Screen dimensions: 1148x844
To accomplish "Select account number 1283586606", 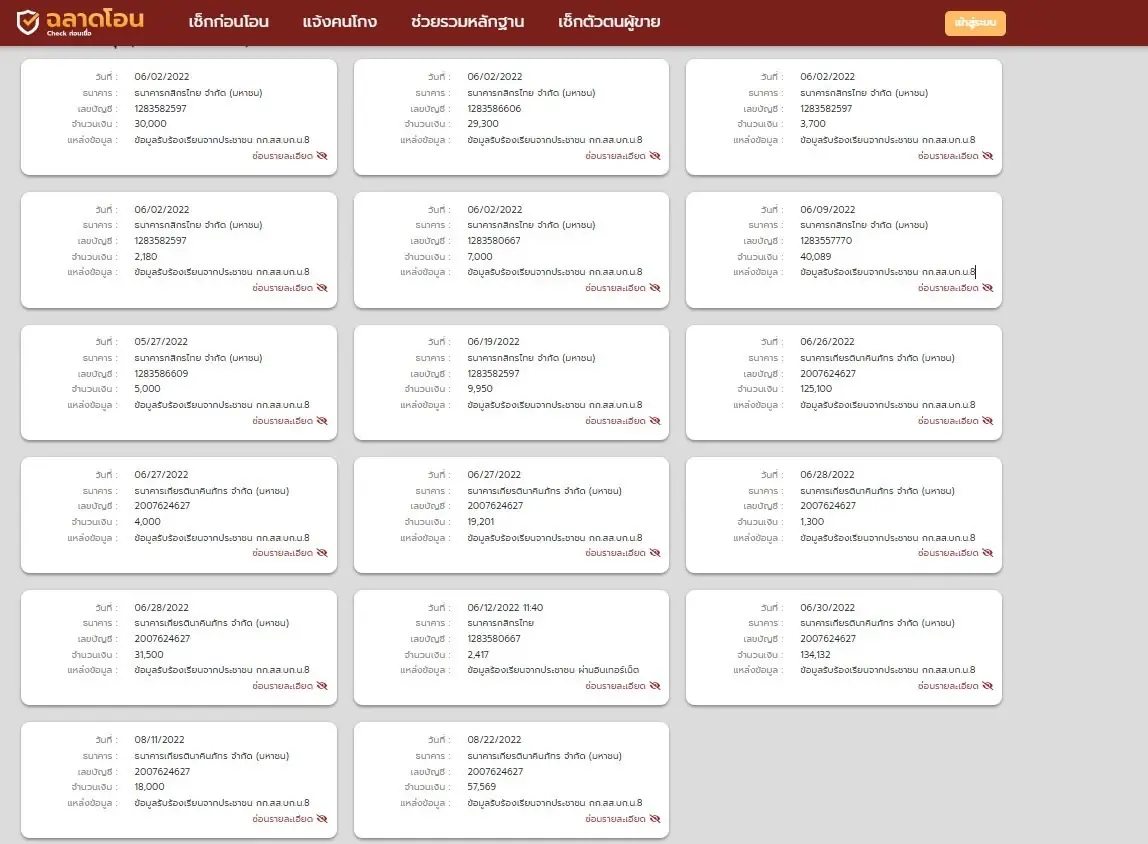I will [494, 108].
